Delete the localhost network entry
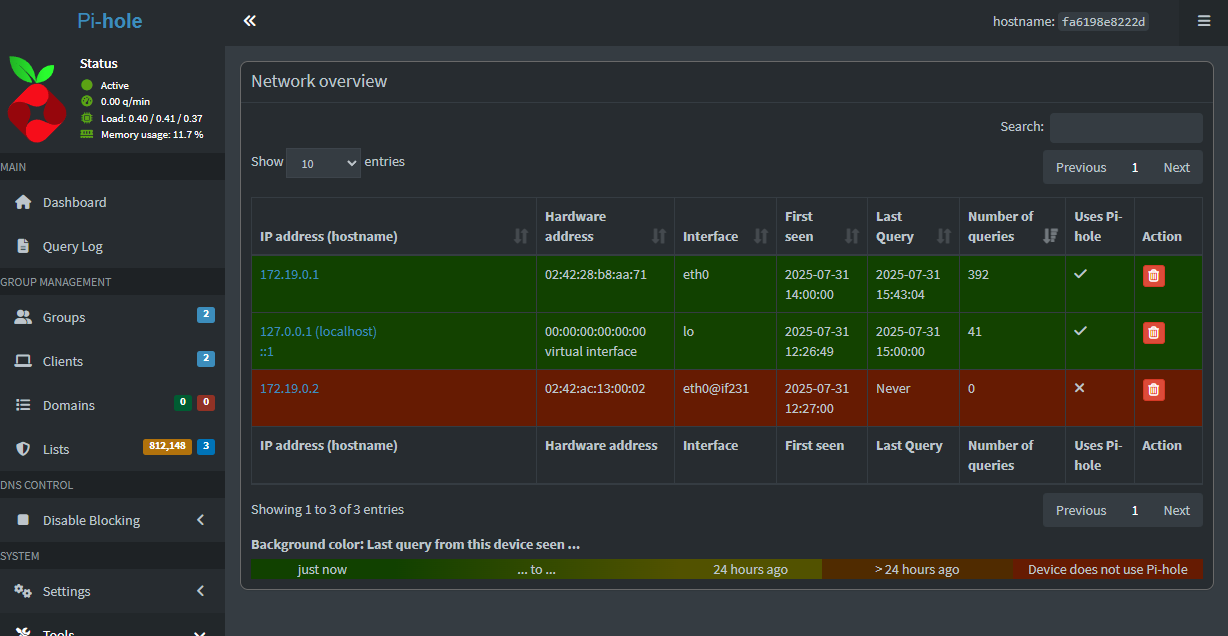Image resolution: width=1228 pixels, height=636 pixels. point(1153,333)
